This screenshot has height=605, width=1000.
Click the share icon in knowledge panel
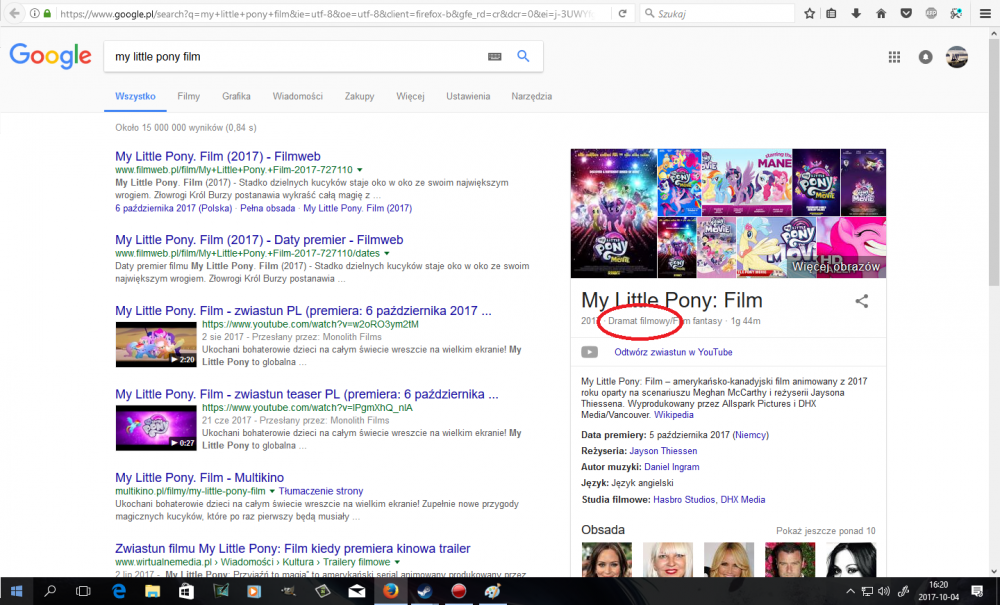click(x=862, y=301)
